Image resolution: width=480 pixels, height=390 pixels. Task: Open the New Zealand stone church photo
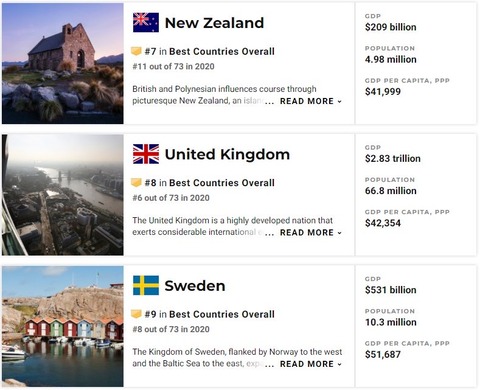63,63
